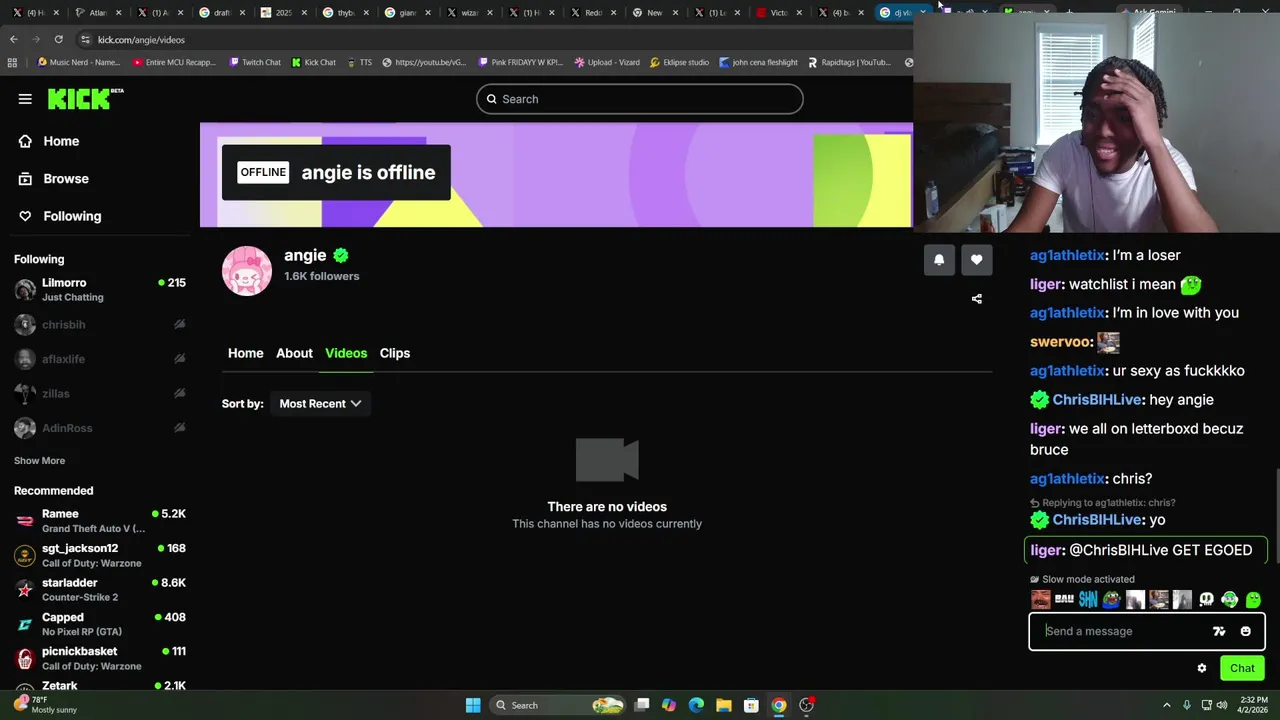Click the offline icon beside AdinRoss
The image size is (1280, 720).
tap(179, 428)
